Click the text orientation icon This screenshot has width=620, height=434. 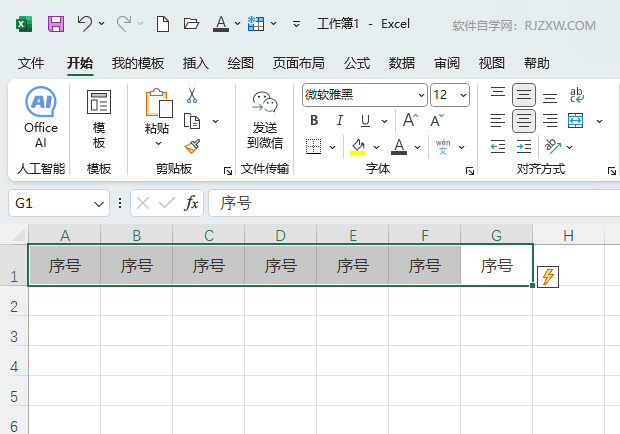(553, 147)
